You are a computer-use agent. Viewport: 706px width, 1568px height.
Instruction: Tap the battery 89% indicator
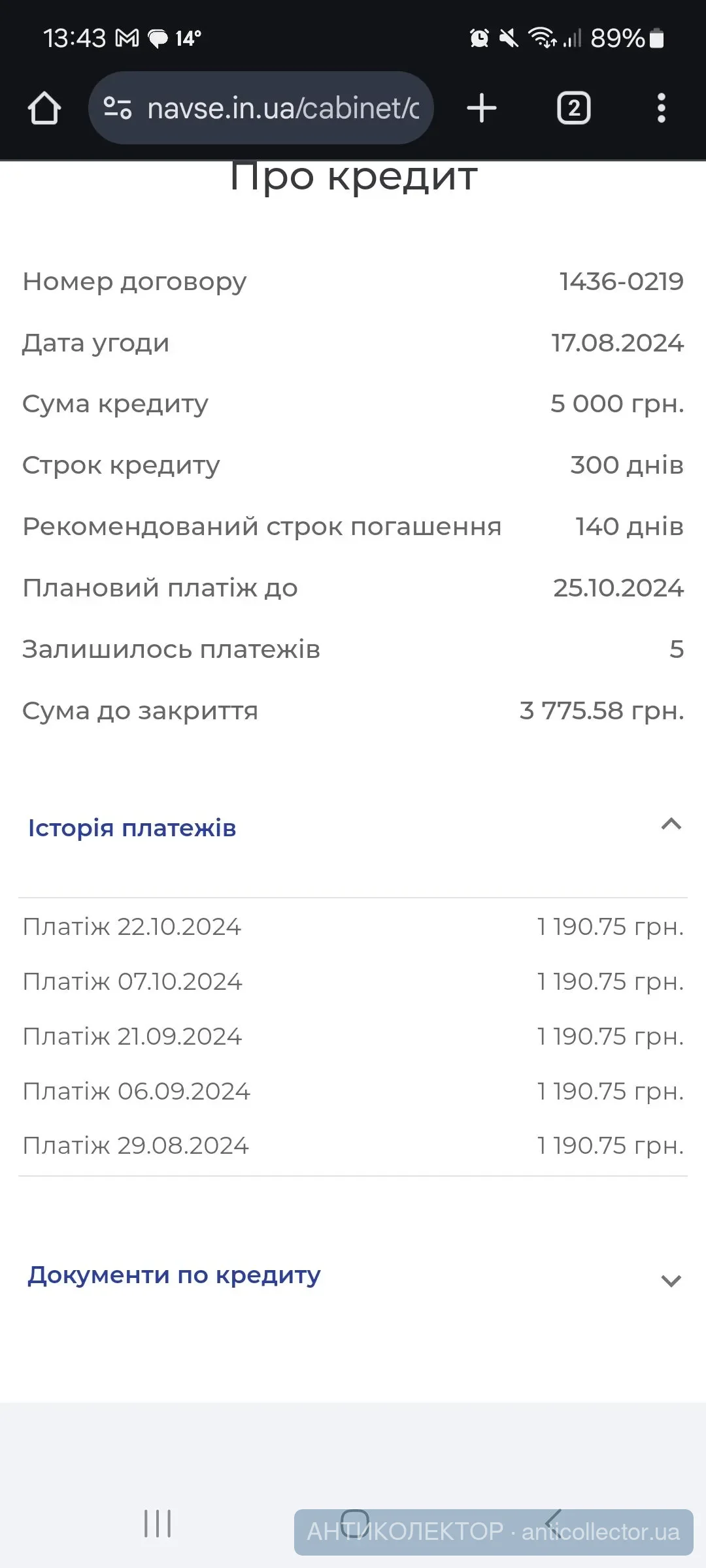click(626, 39)
